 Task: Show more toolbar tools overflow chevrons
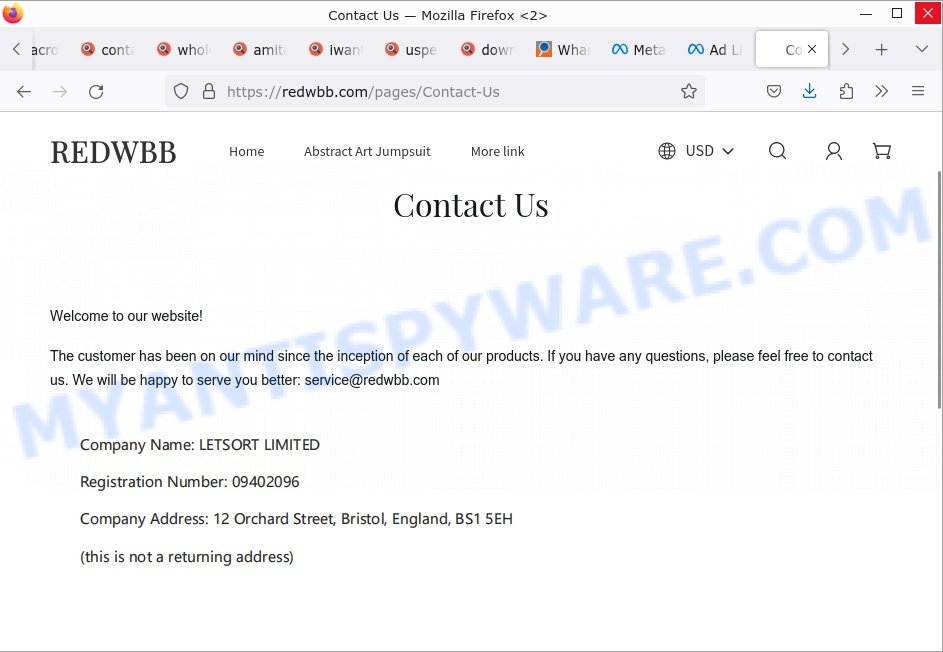(882, 91)
